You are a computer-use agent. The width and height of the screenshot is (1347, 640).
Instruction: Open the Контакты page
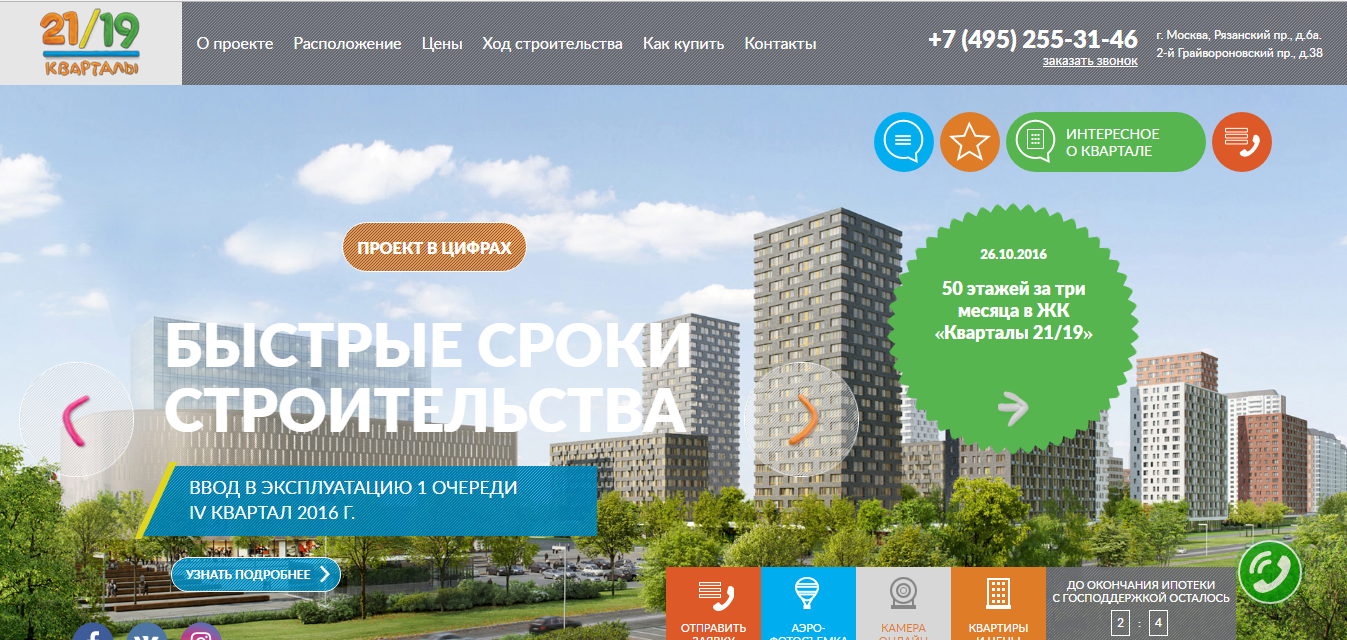click(x=780, y=44)
